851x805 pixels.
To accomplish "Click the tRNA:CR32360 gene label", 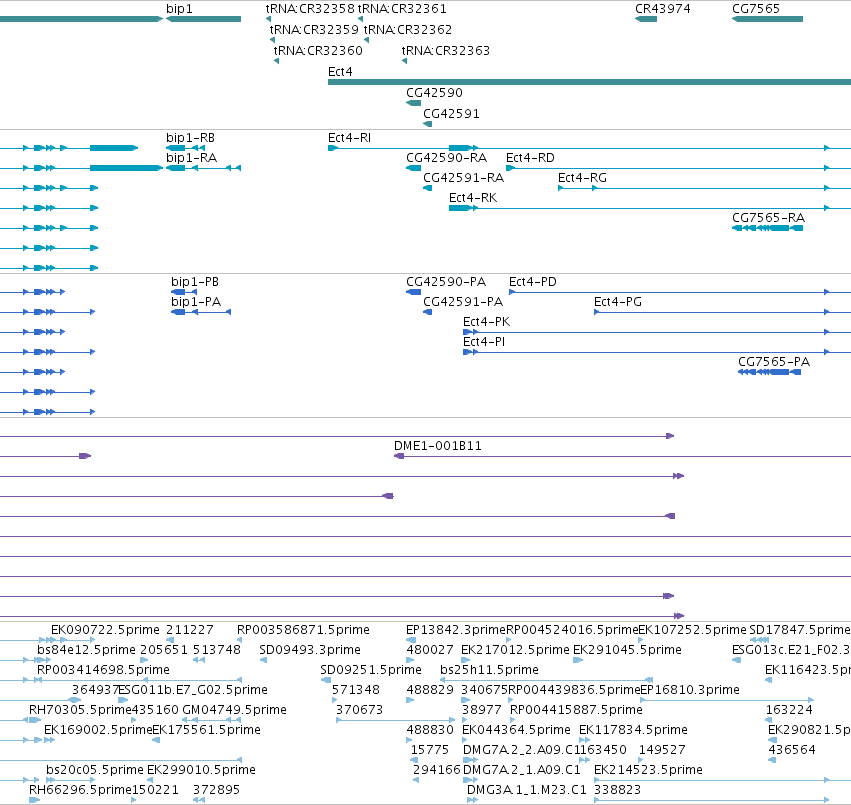I will tap(318, 50).
